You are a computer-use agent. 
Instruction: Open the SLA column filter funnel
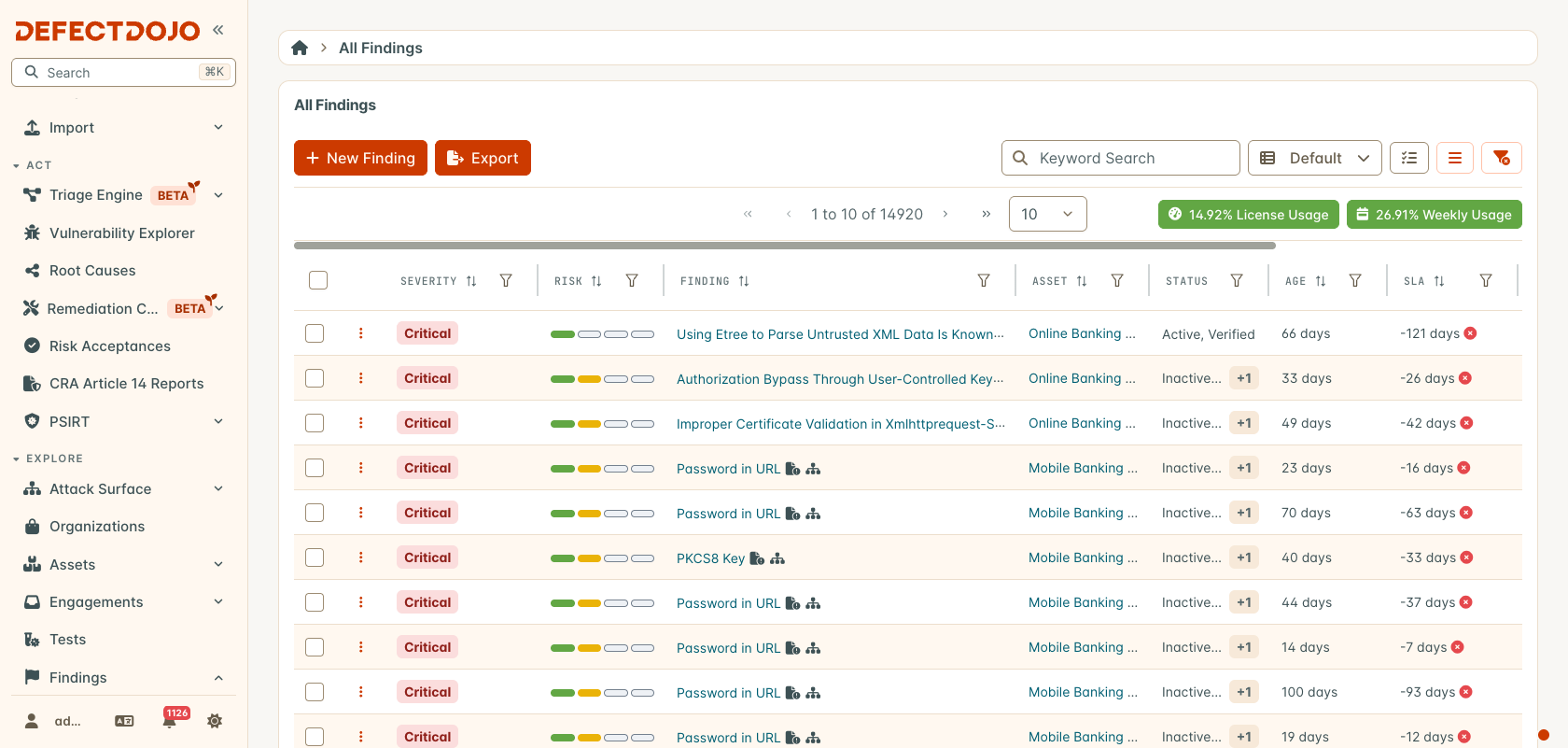tap(1486, 280)
